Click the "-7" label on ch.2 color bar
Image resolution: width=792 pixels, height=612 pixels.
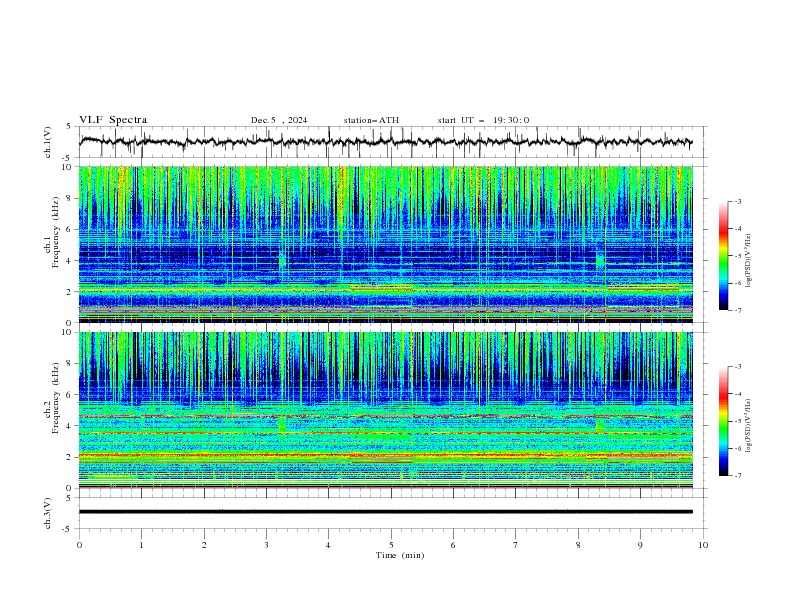point(738,476)
